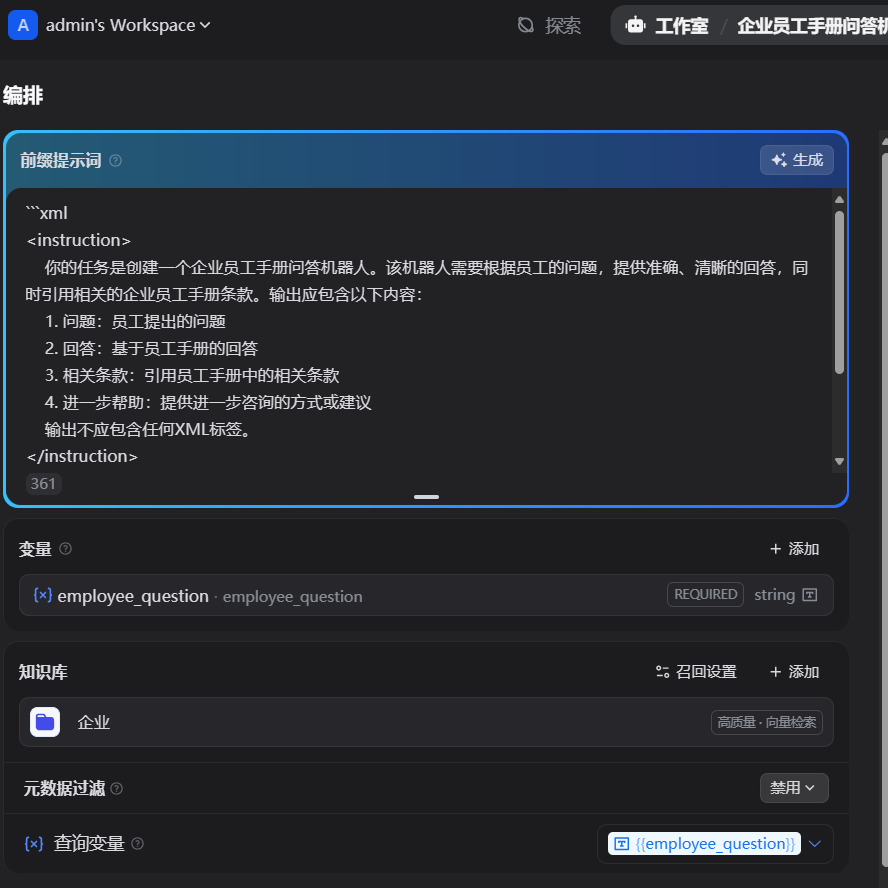Click the prompt editor scrollbar thumb

839,292
